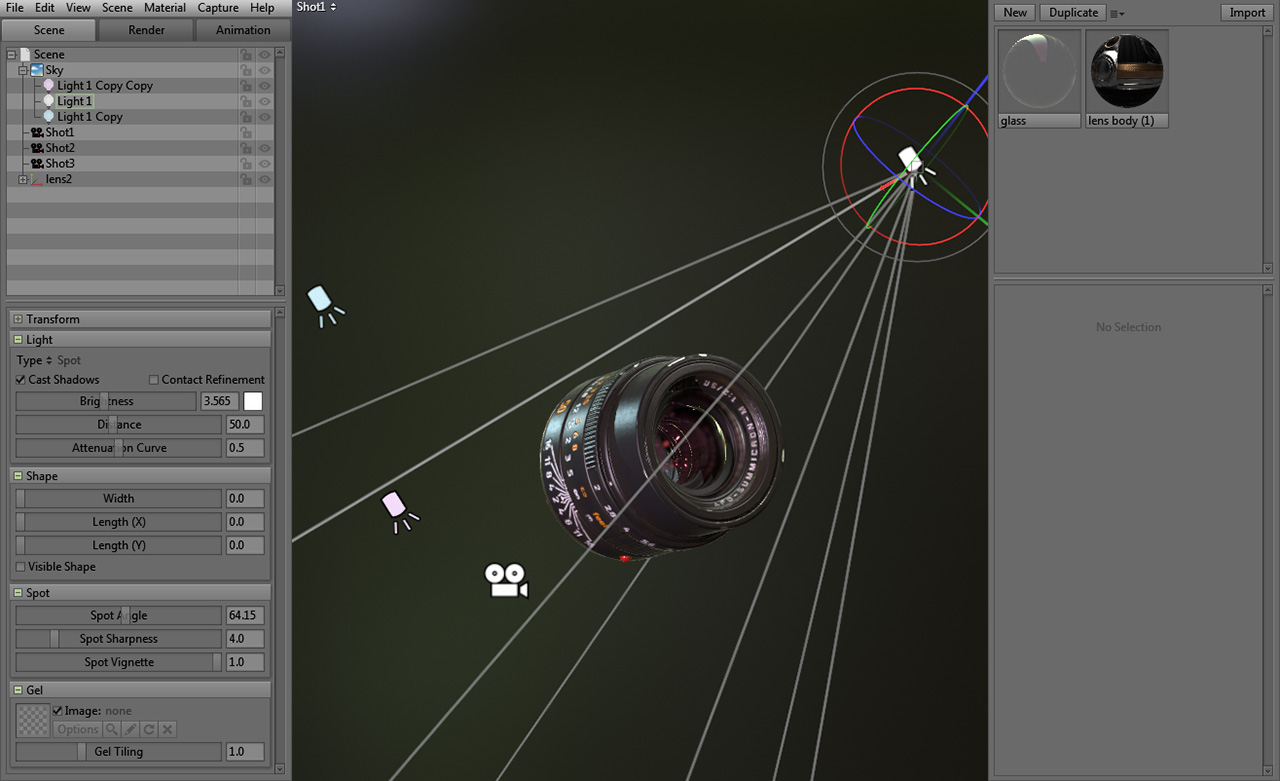Open the white light color swatch
Viewport: 1280px width, 781px height.
(x=254, y=401)
